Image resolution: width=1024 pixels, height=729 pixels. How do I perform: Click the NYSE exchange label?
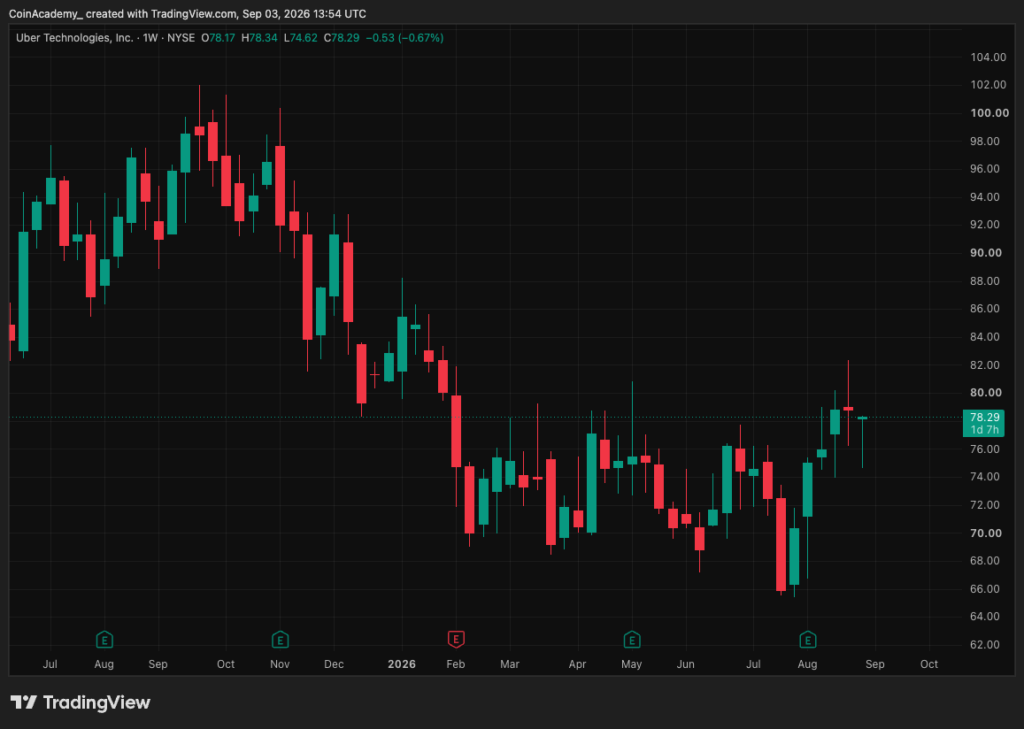(181, 38)
